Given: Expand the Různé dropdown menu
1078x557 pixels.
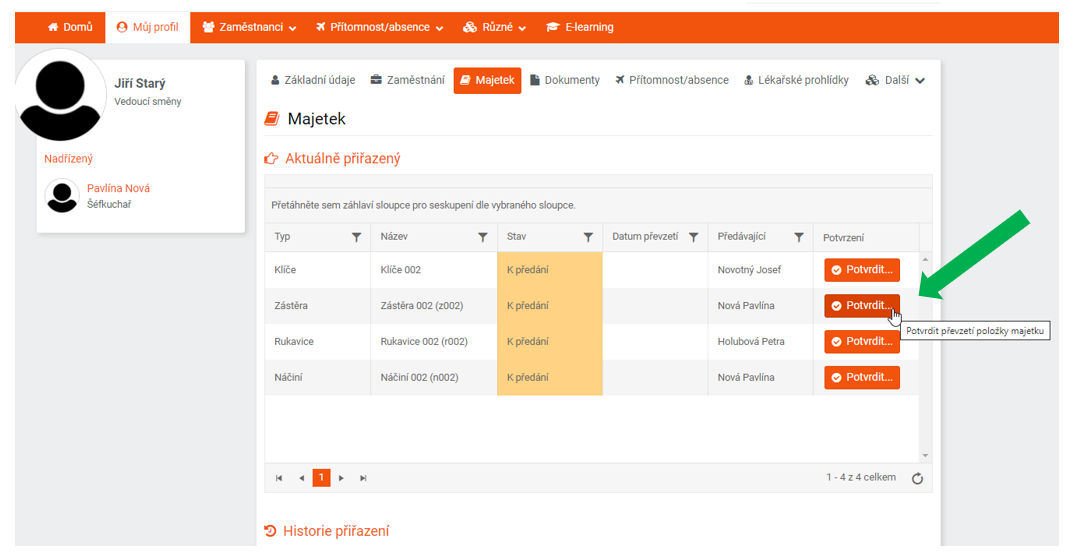Looking at the screenshot, I should pos(494,28).
